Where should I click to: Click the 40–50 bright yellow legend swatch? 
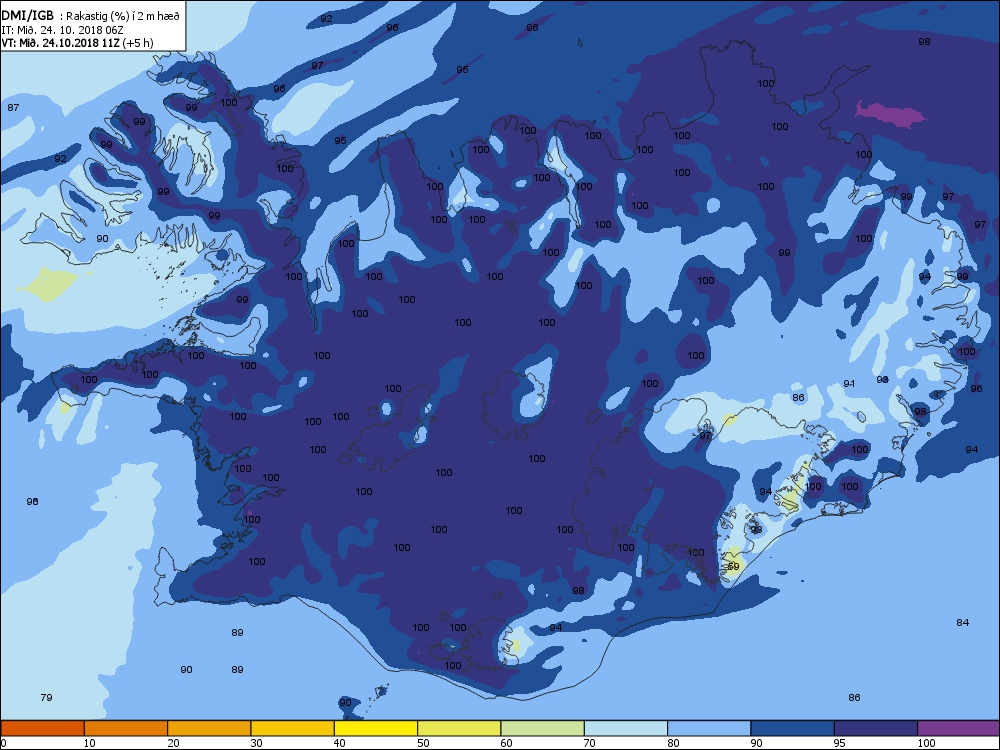(376, 728)
